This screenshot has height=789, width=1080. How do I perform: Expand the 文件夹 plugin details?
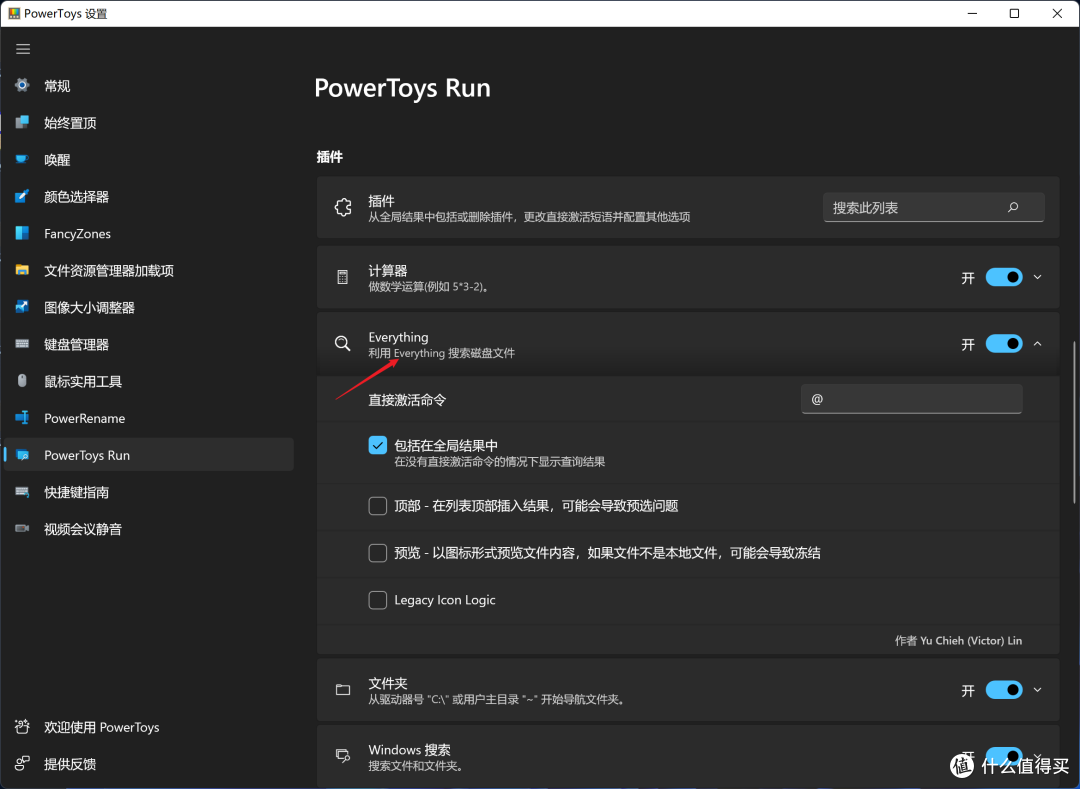1038,690
